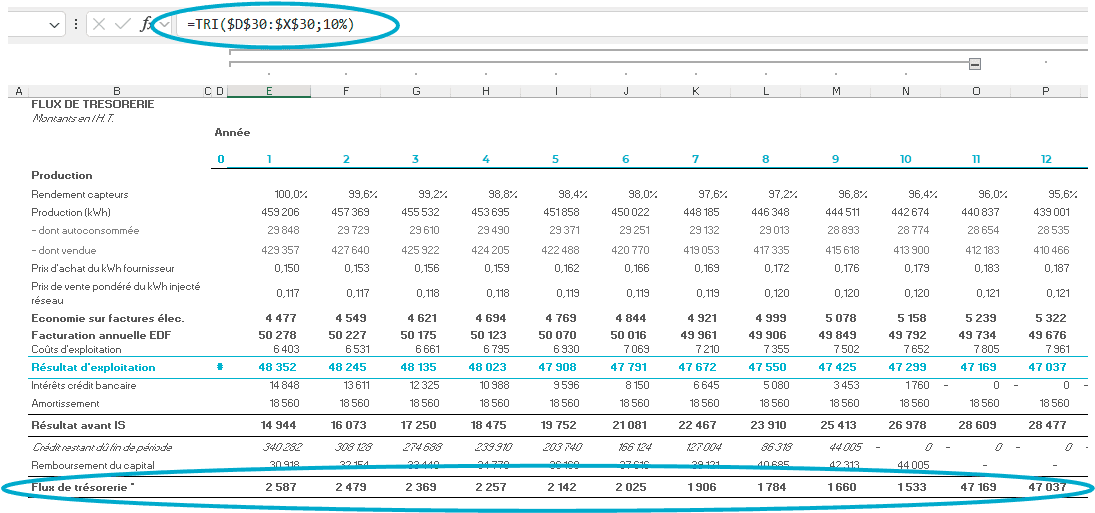Select vendue value 429 357

(282, 250)
